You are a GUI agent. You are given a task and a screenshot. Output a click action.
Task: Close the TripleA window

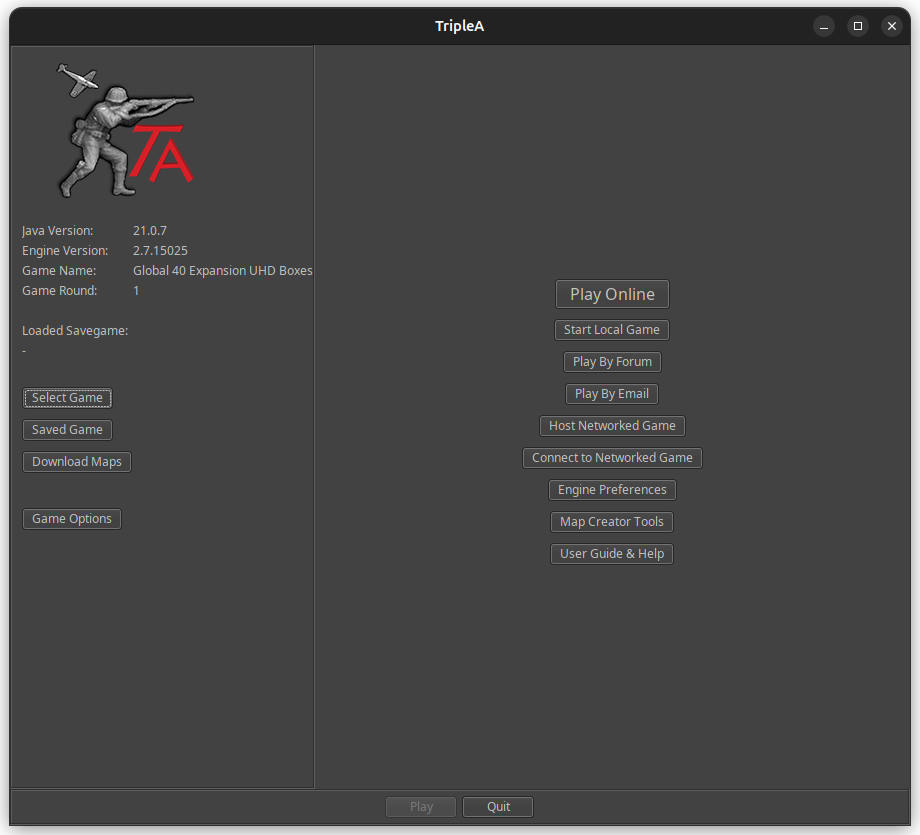[x=891, y=26]
